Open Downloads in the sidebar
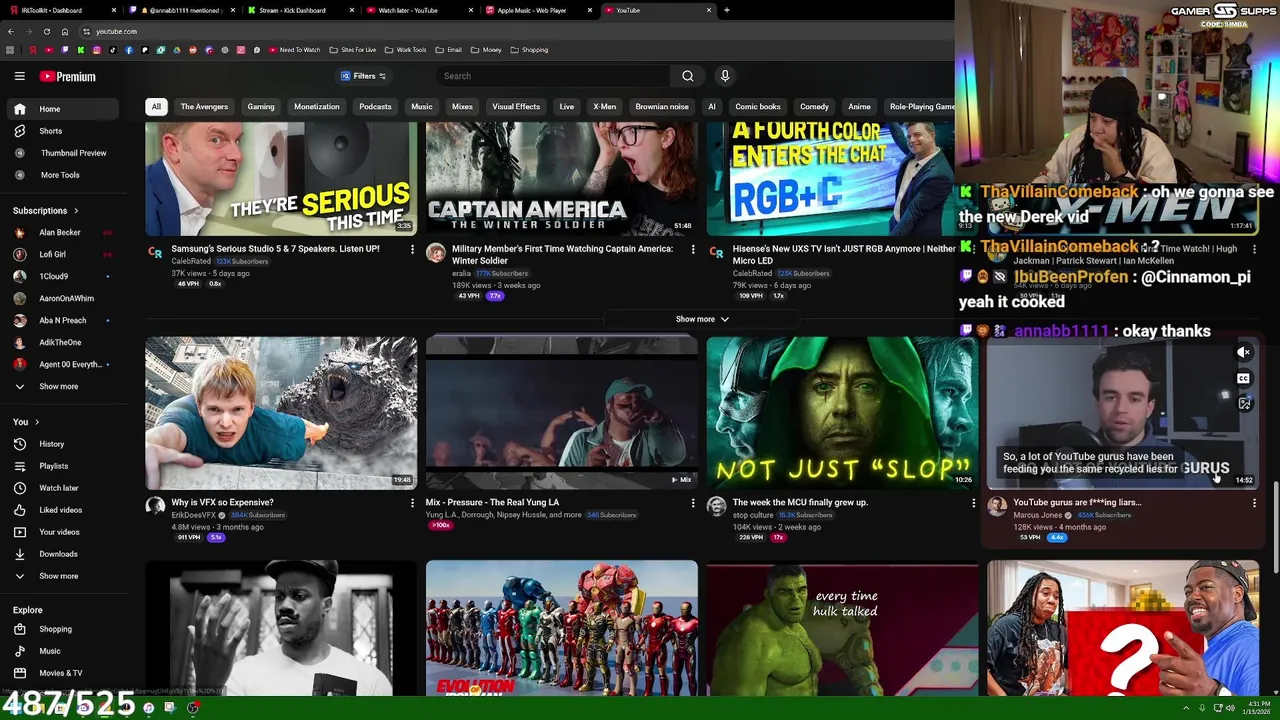1280x720 pixels. [58, 554]
